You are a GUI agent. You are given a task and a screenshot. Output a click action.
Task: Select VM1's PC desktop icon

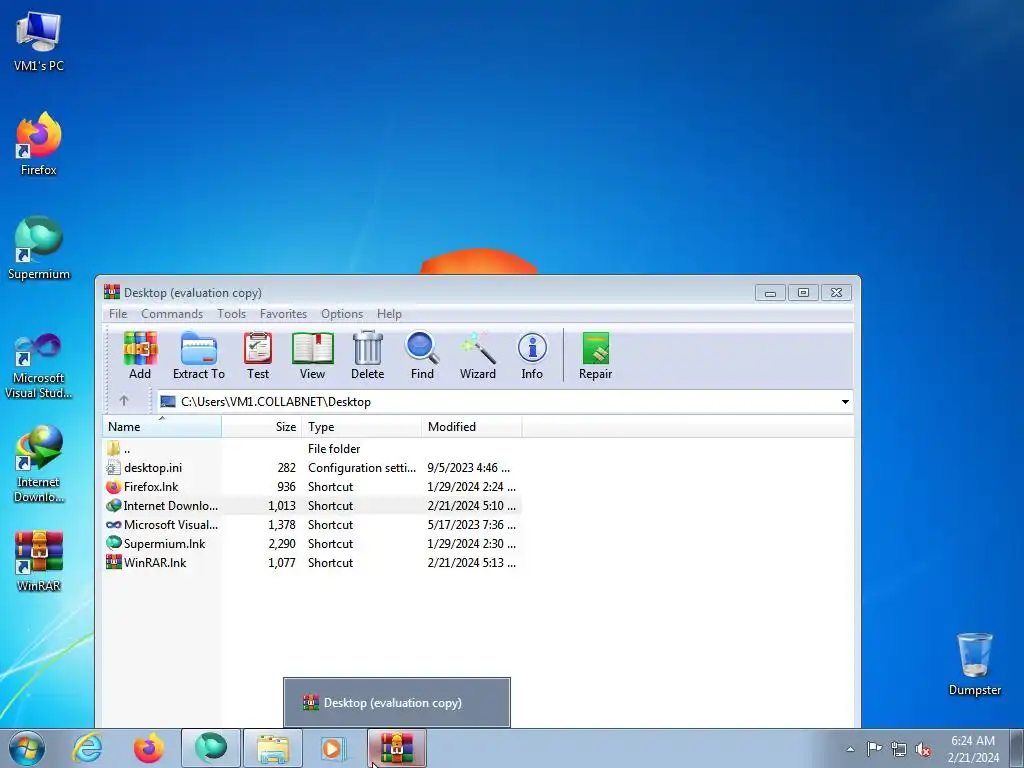(x=39, y=42)
